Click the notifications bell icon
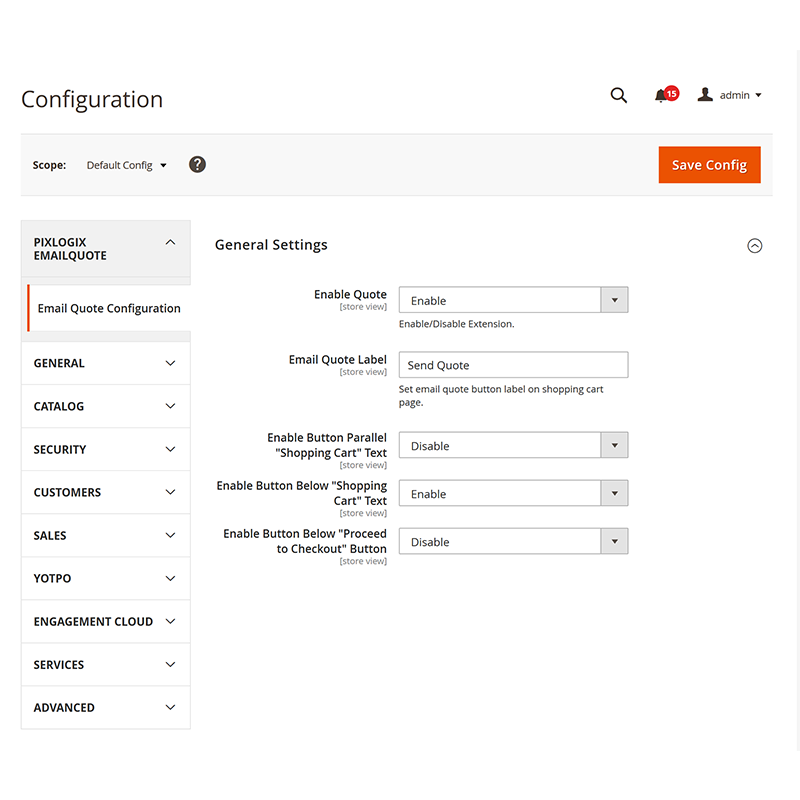The height and width of the screenshot is (800, 800). 662,96
